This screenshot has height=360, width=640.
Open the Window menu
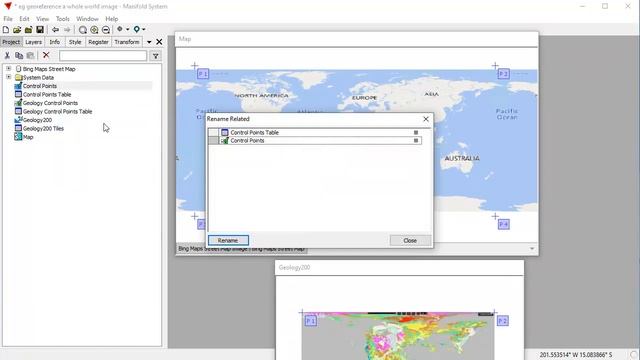coord(87,19)
